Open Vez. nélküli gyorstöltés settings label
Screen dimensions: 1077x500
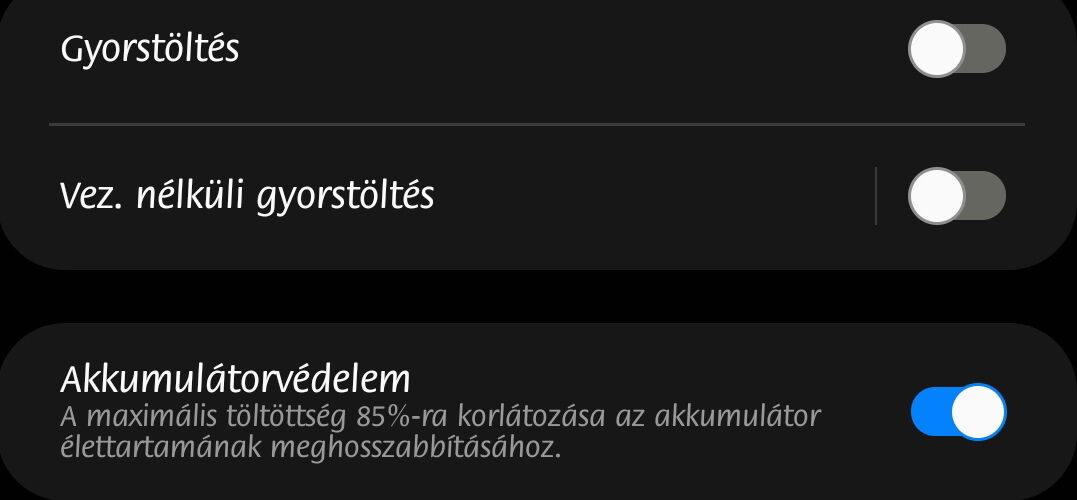pyautogui.click(x=247, y=196)
